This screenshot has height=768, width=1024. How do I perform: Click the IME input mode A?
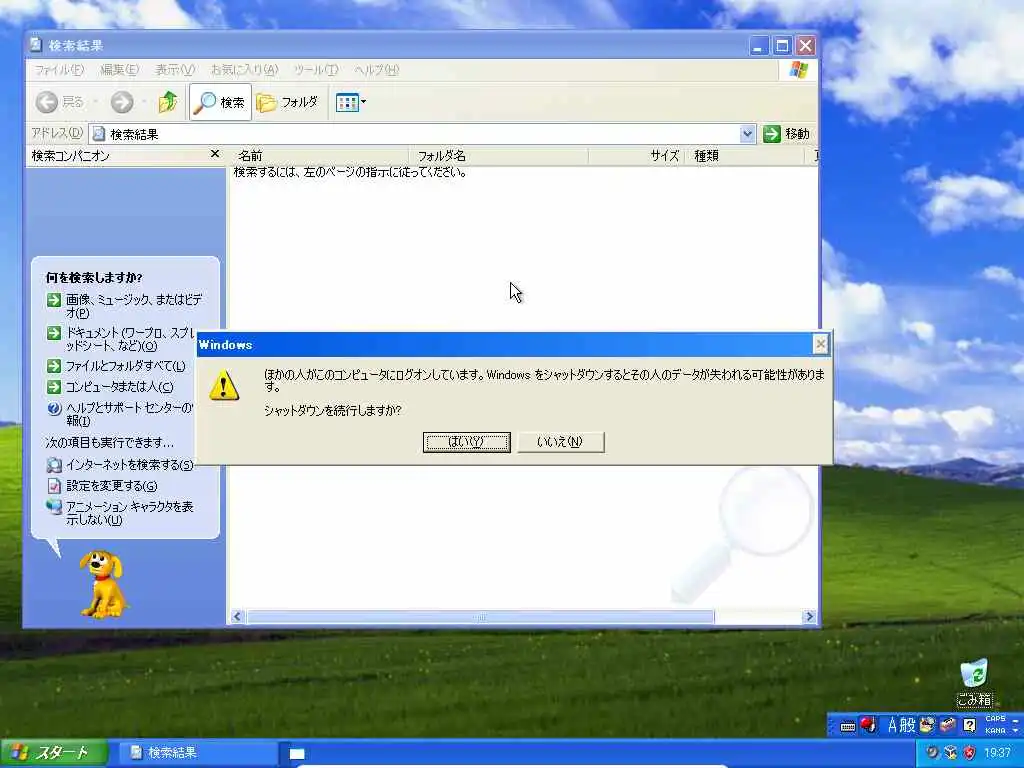click(891, 725)
